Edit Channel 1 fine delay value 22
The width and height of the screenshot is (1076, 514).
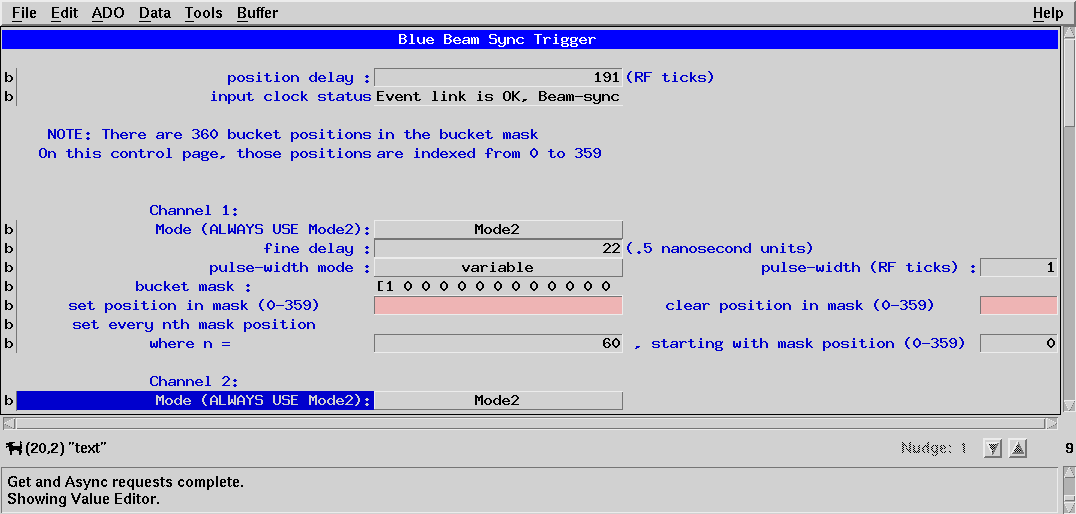pos(498,248)
